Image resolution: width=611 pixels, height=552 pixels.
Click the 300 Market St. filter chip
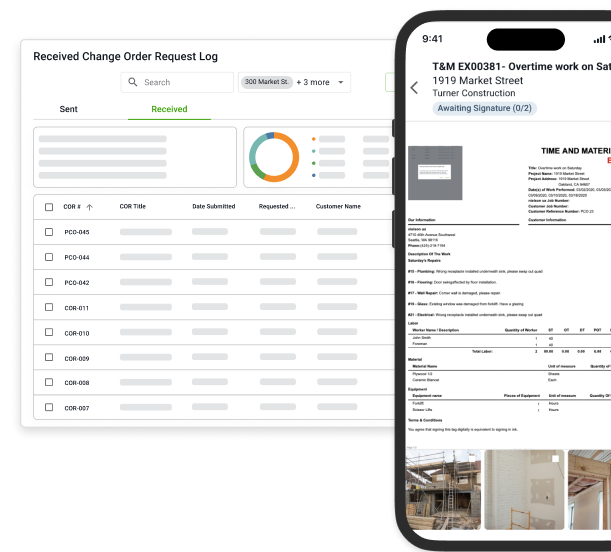click(x=266, y=82)
